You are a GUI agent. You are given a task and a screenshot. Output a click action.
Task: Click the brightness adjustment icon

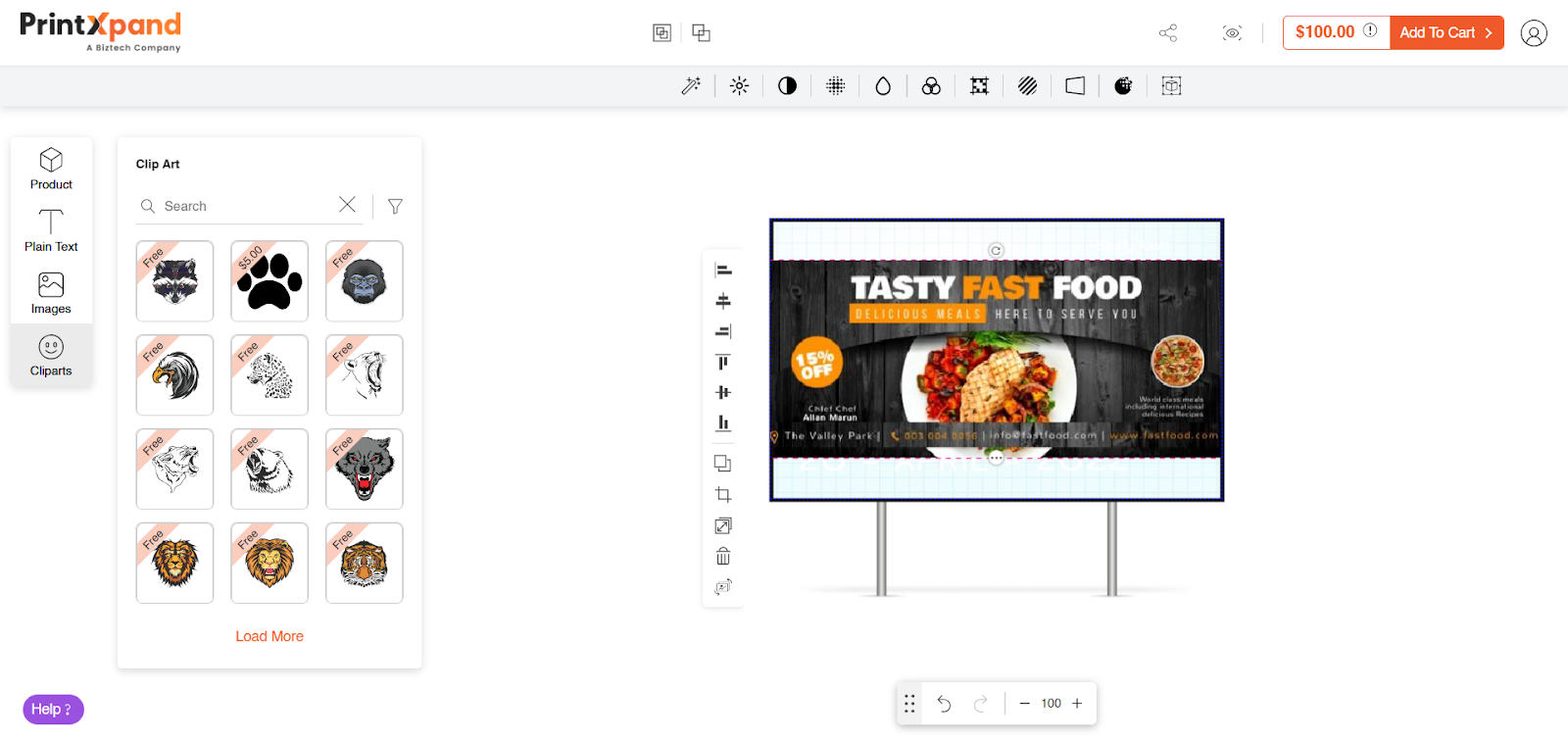point(739,86)
